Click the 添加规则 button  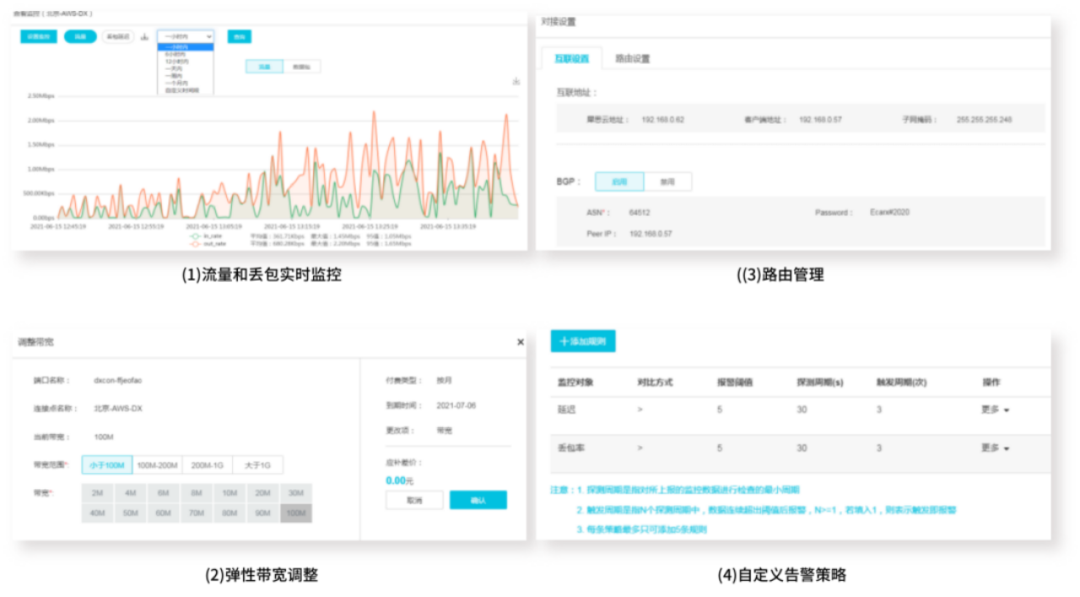click(583, 342)
